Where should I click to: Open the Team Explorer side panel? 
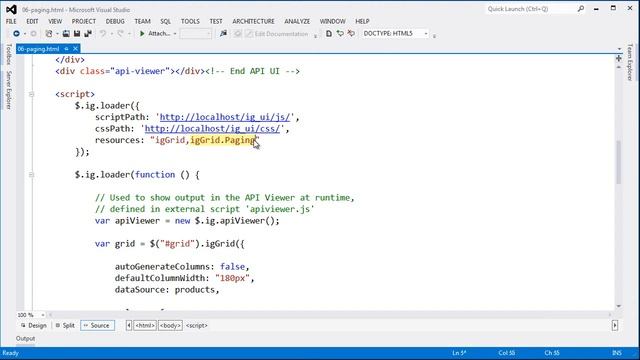630,62
